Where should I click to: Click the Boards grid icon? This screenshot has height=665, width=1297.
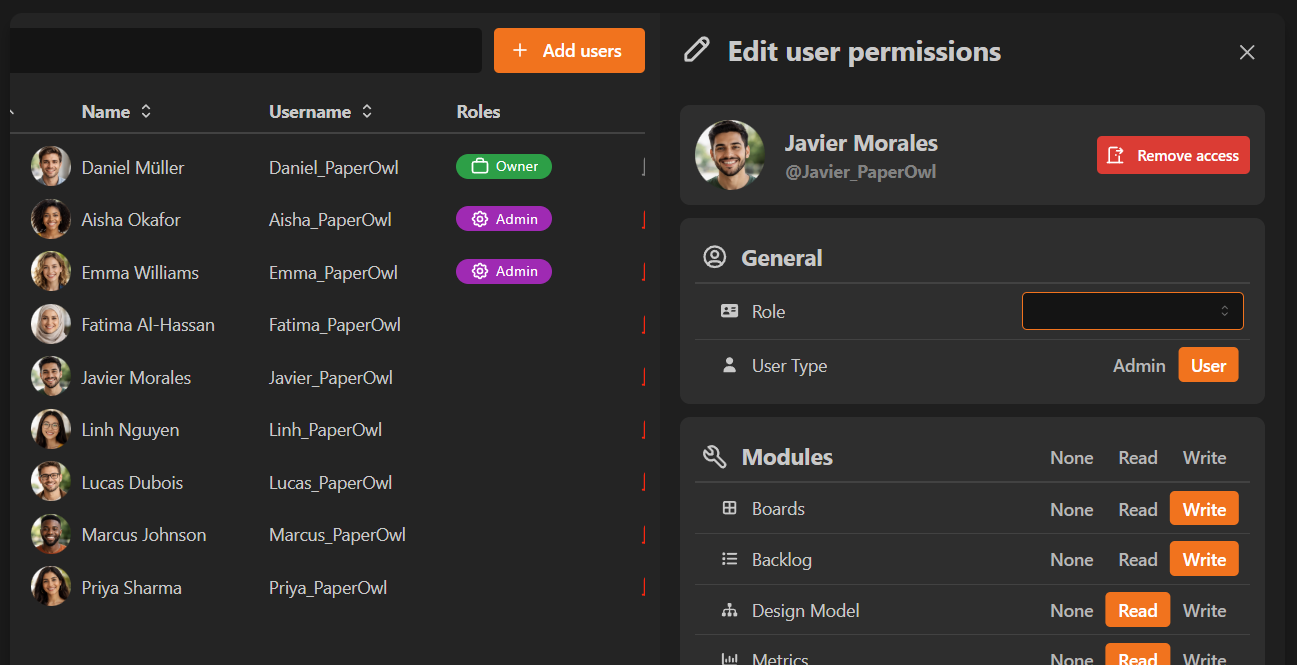(729, 509)
